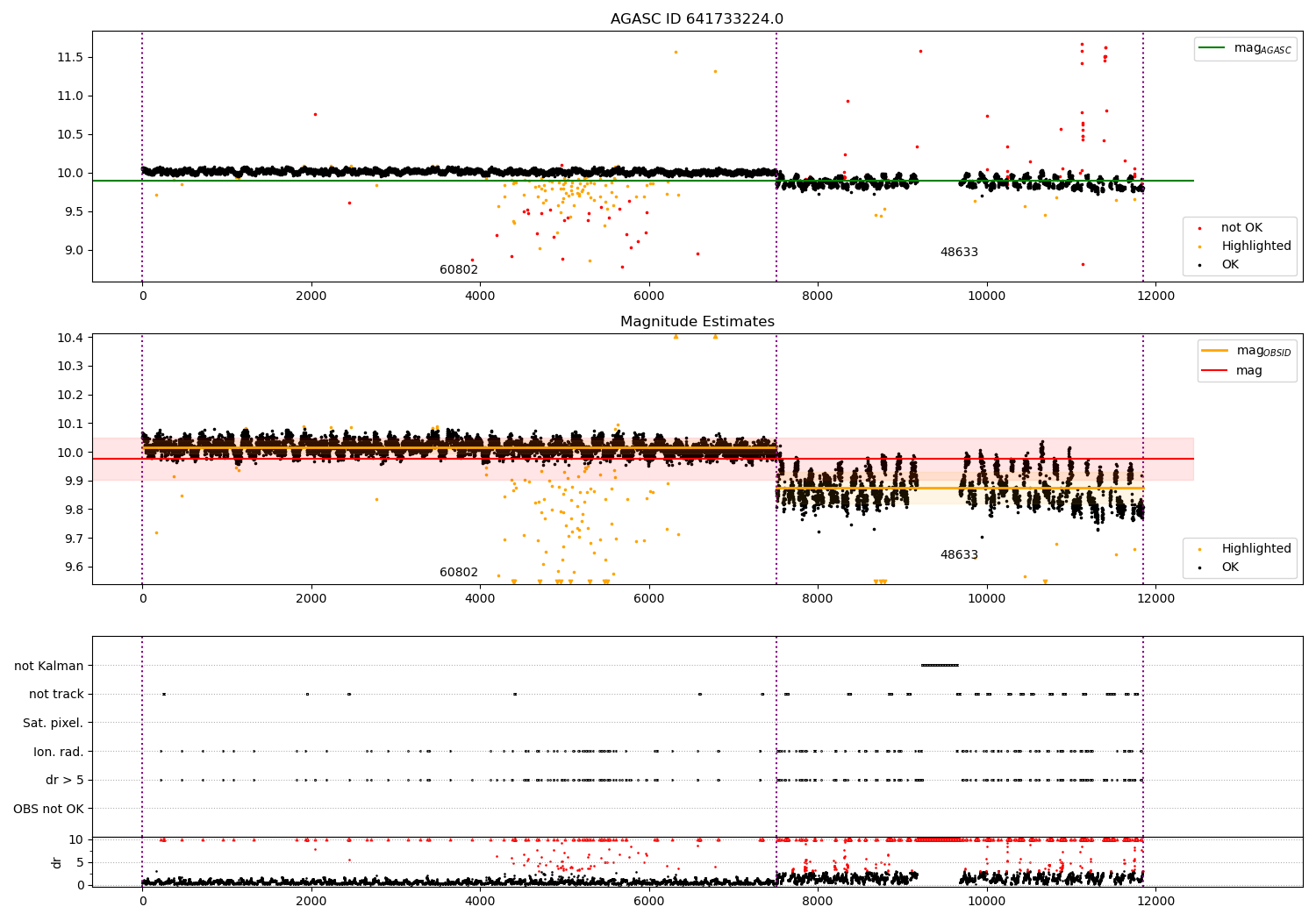Viewport: 1316px width, 921px height.
Task: Click x-axis tick '10000' under Magnitude Estimates plot
Action: coord(987,599)
